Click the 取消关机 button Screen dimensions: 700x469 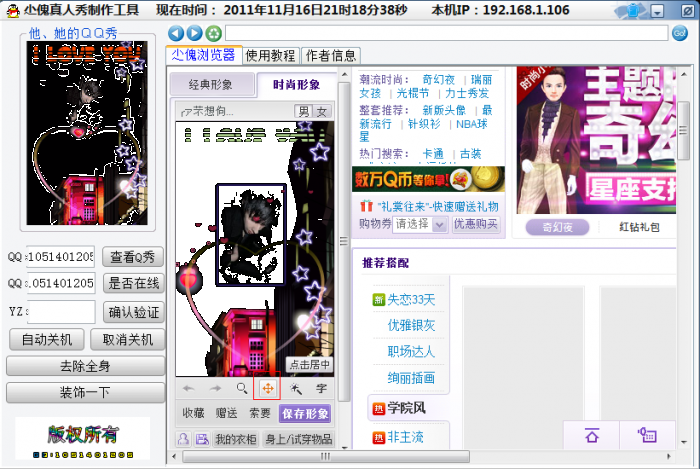128,340
